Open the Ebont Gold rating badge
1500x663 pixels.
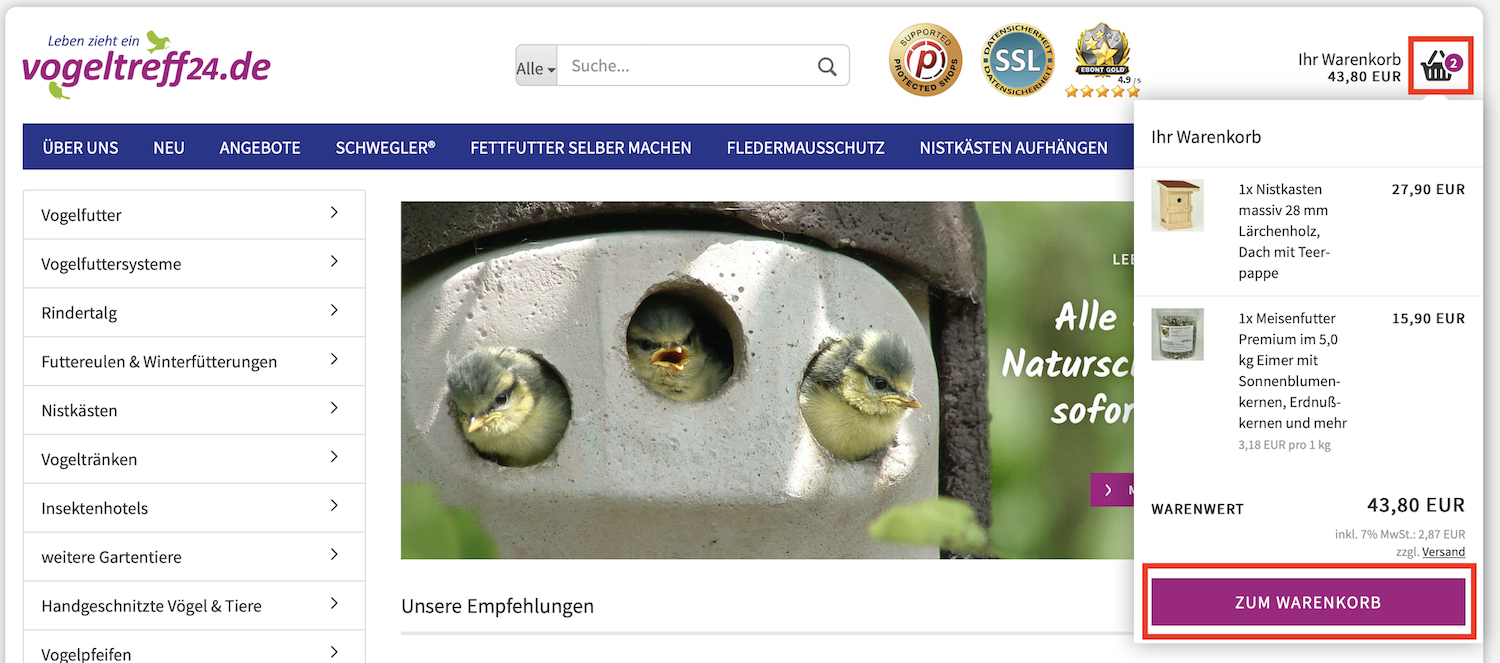coord(1102,60)
